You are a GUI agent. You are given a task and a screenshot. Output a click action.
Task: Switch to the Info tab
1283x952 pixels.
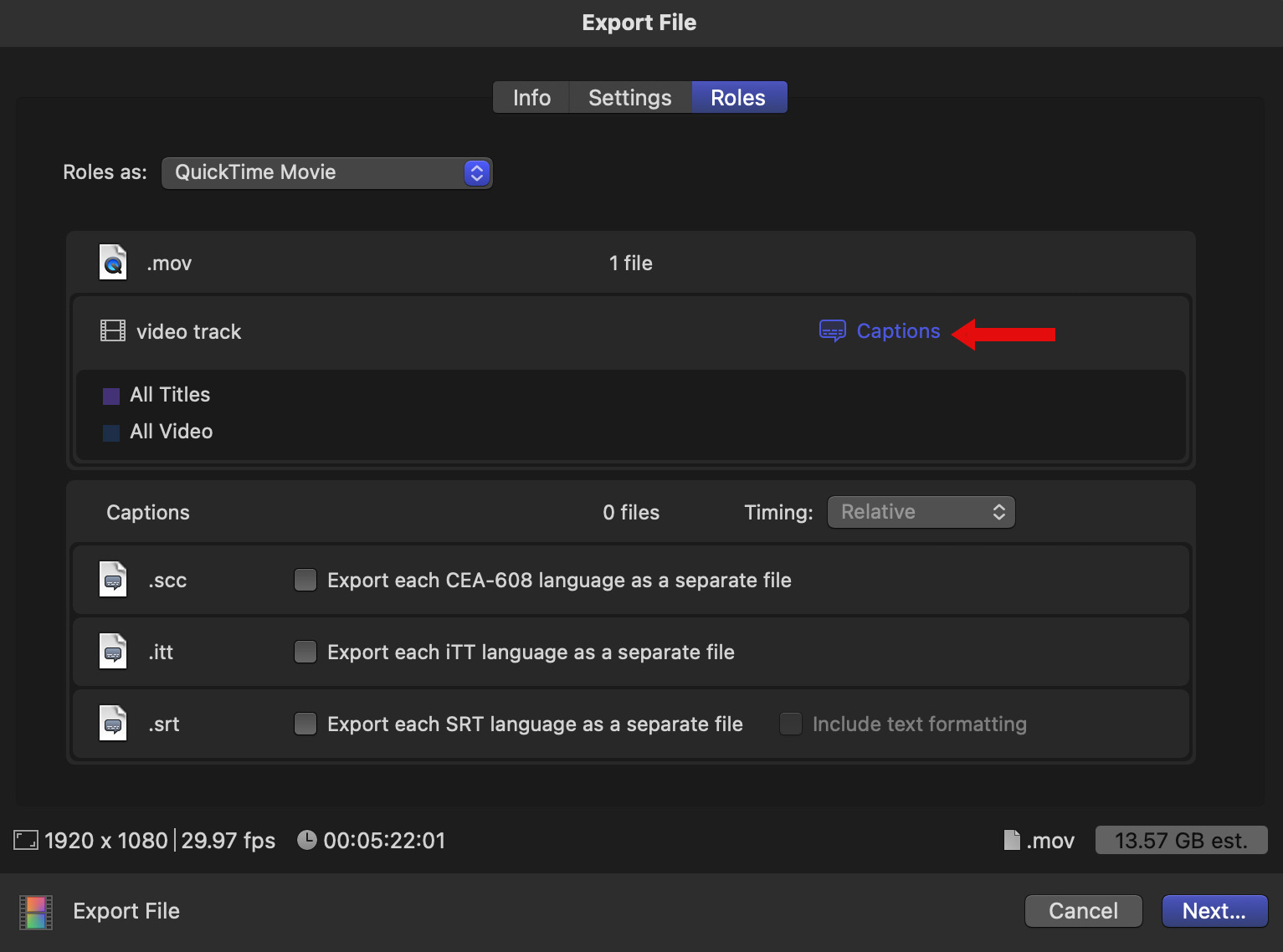click(531, 98)
